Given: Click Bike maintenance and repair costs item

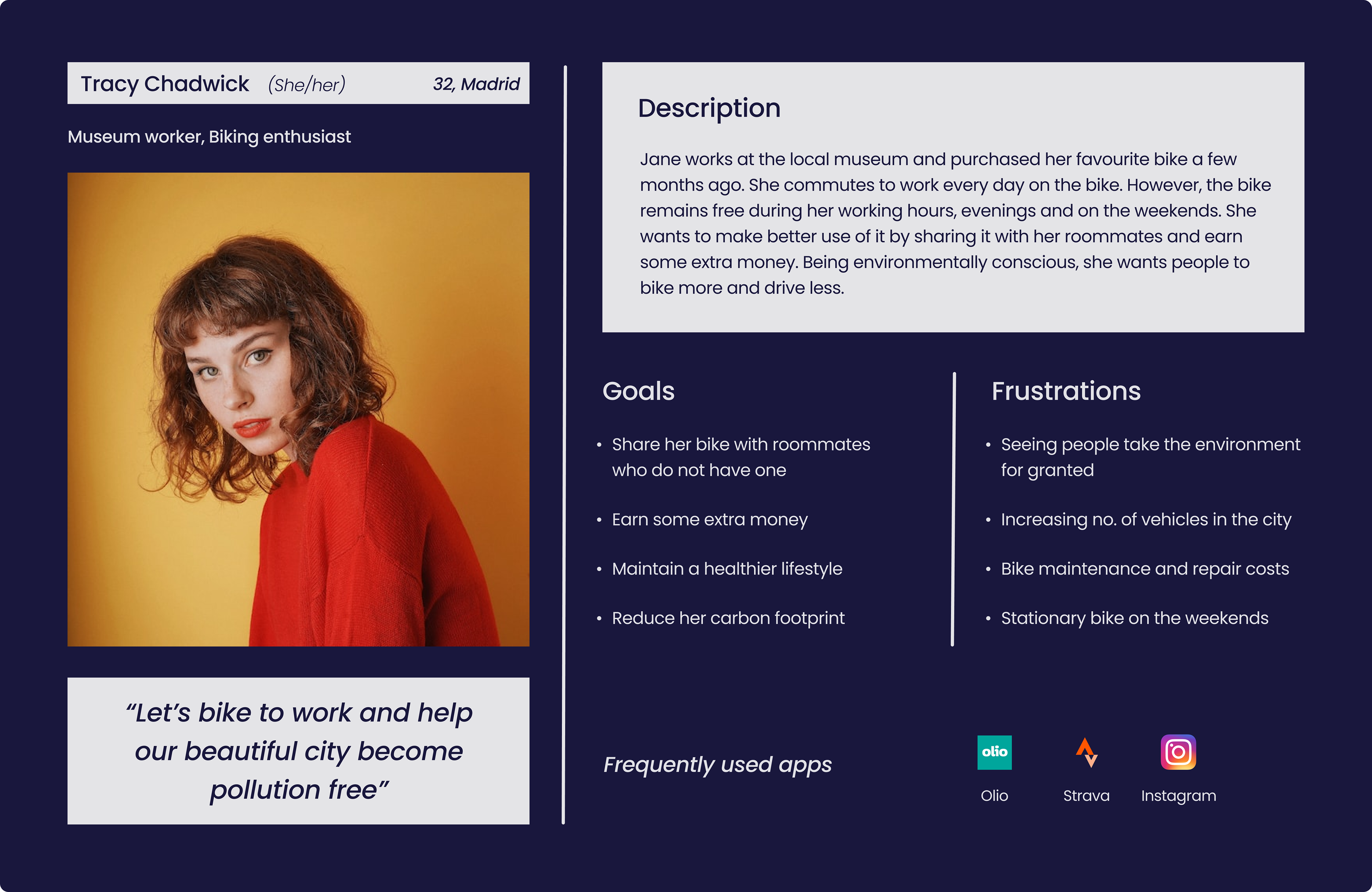Looking at the screenshot, I should pos(1144,569).
